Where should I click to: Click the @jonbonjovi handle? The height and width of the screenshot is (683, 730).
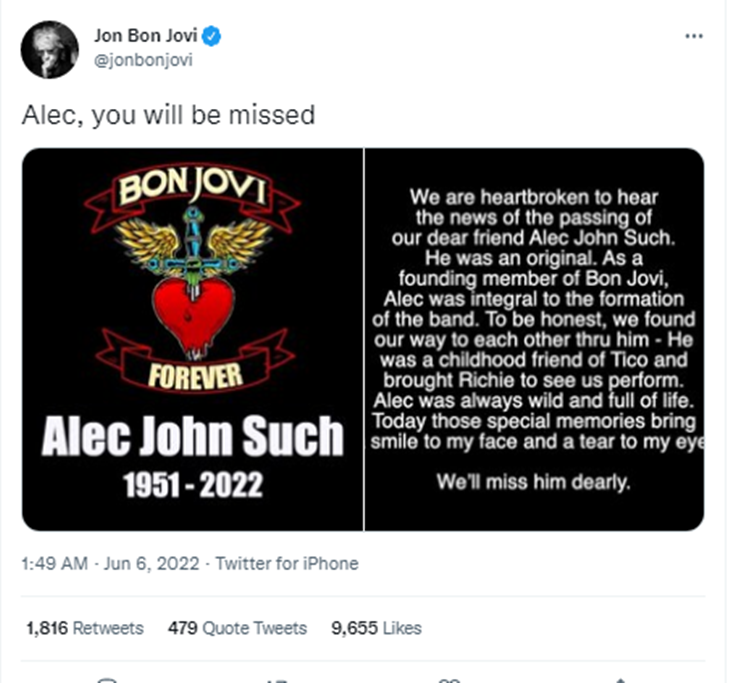pyautogui.click(x=143, y=59)
